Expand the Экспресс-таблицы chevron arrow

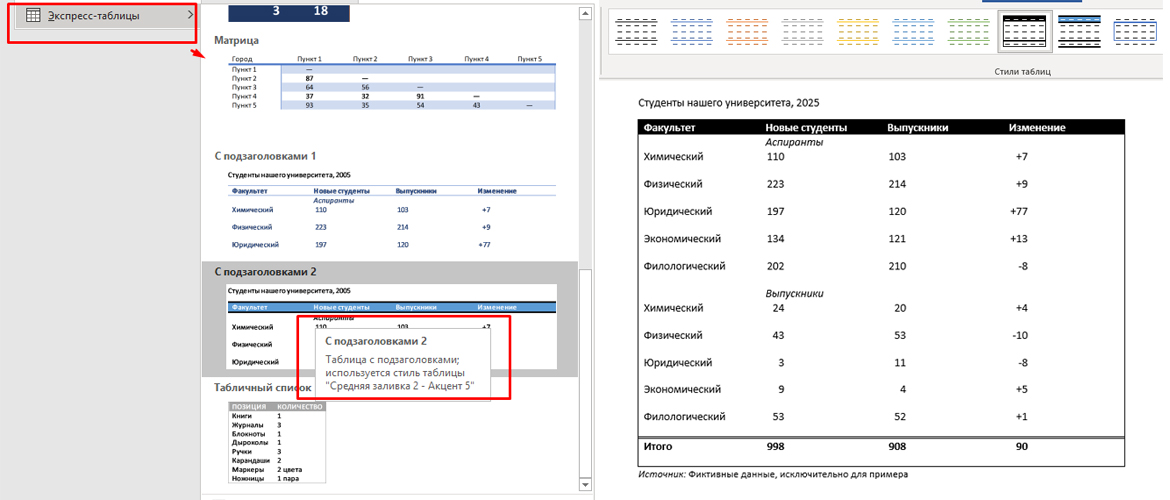(189, 16)
